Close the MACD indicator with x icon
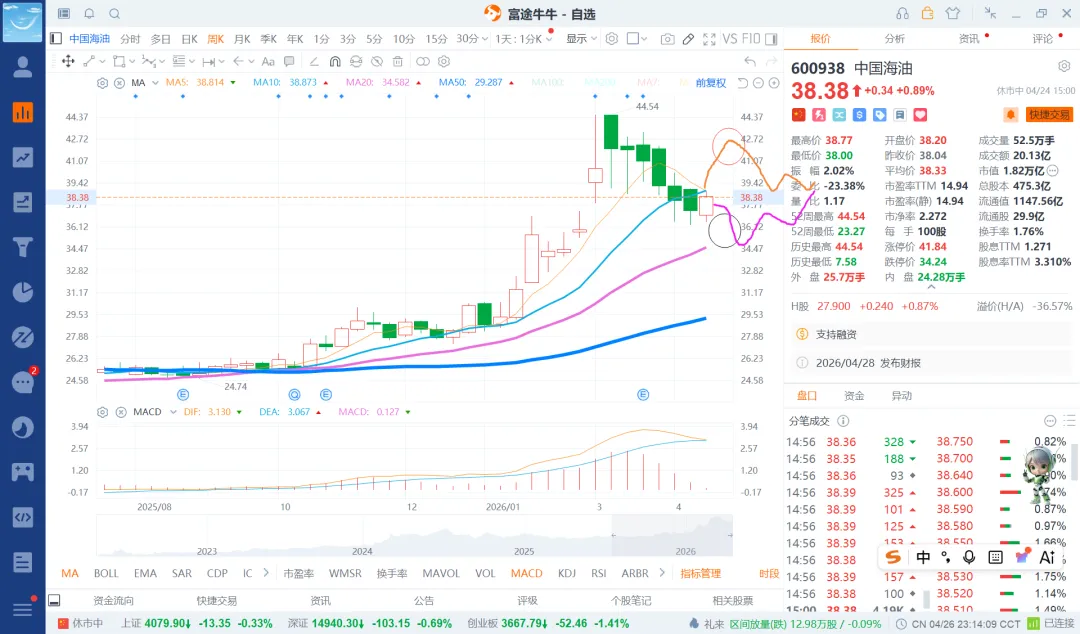 point(121,412)
